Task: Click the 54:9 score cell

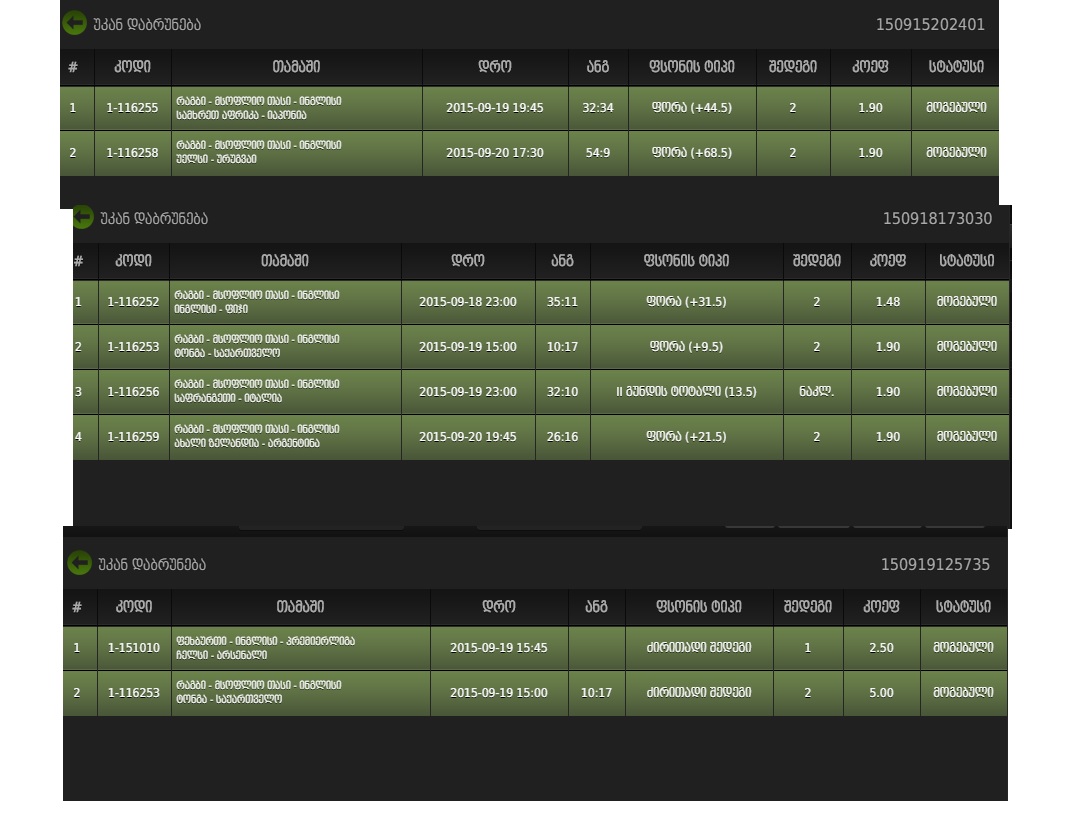Action: click(598, 153)
